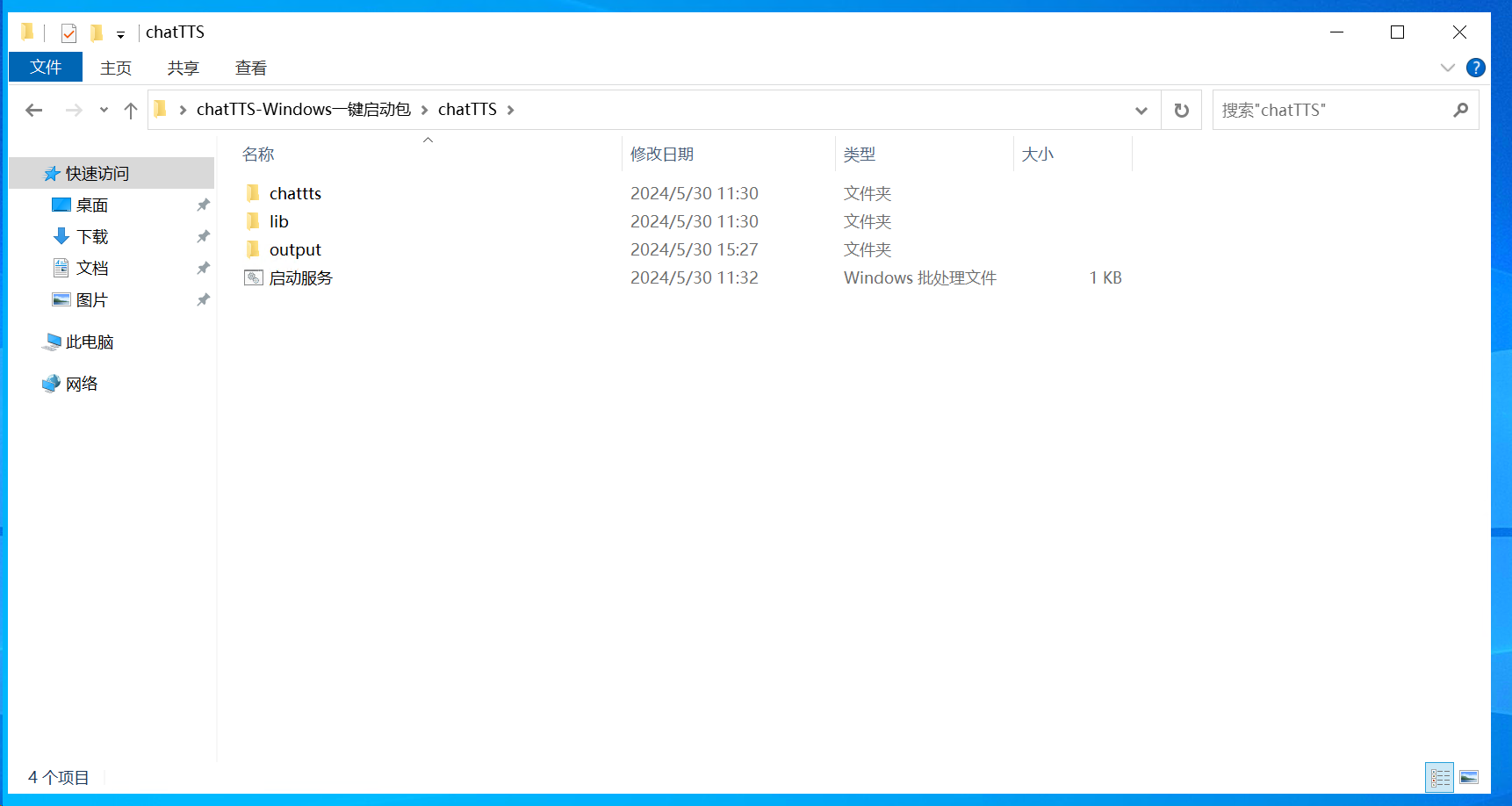The height and width of the screenshot is (806, 1512).
Task: Click the search magnifier icon
Action: pyautogui.click(x=1460, y=110)
